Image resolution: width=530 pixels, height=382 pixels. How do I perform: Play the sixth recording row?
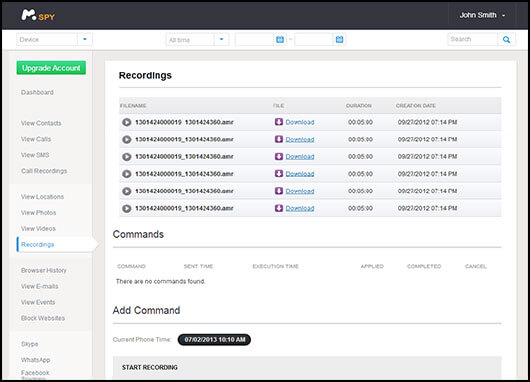[x=126, y=208]
